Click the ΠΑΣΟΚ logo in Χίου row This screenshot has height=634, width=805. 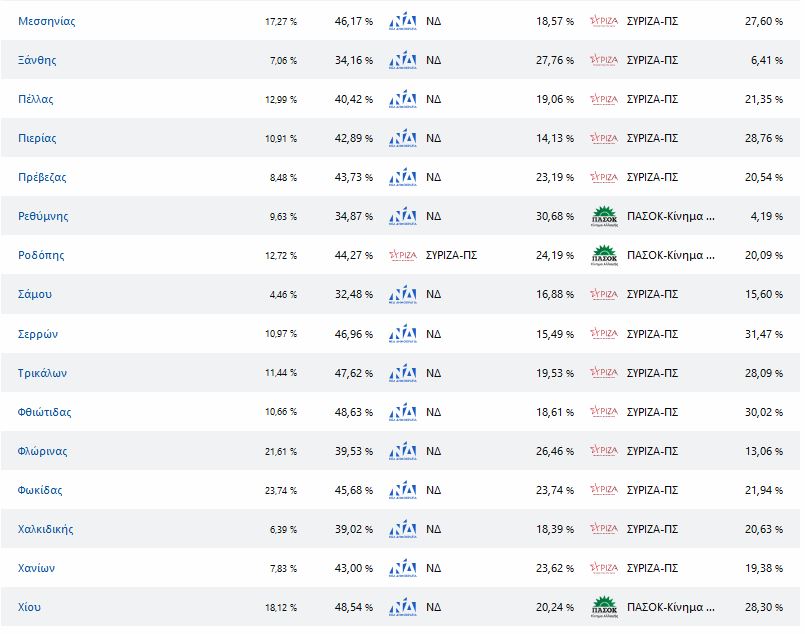pos(604,607)
